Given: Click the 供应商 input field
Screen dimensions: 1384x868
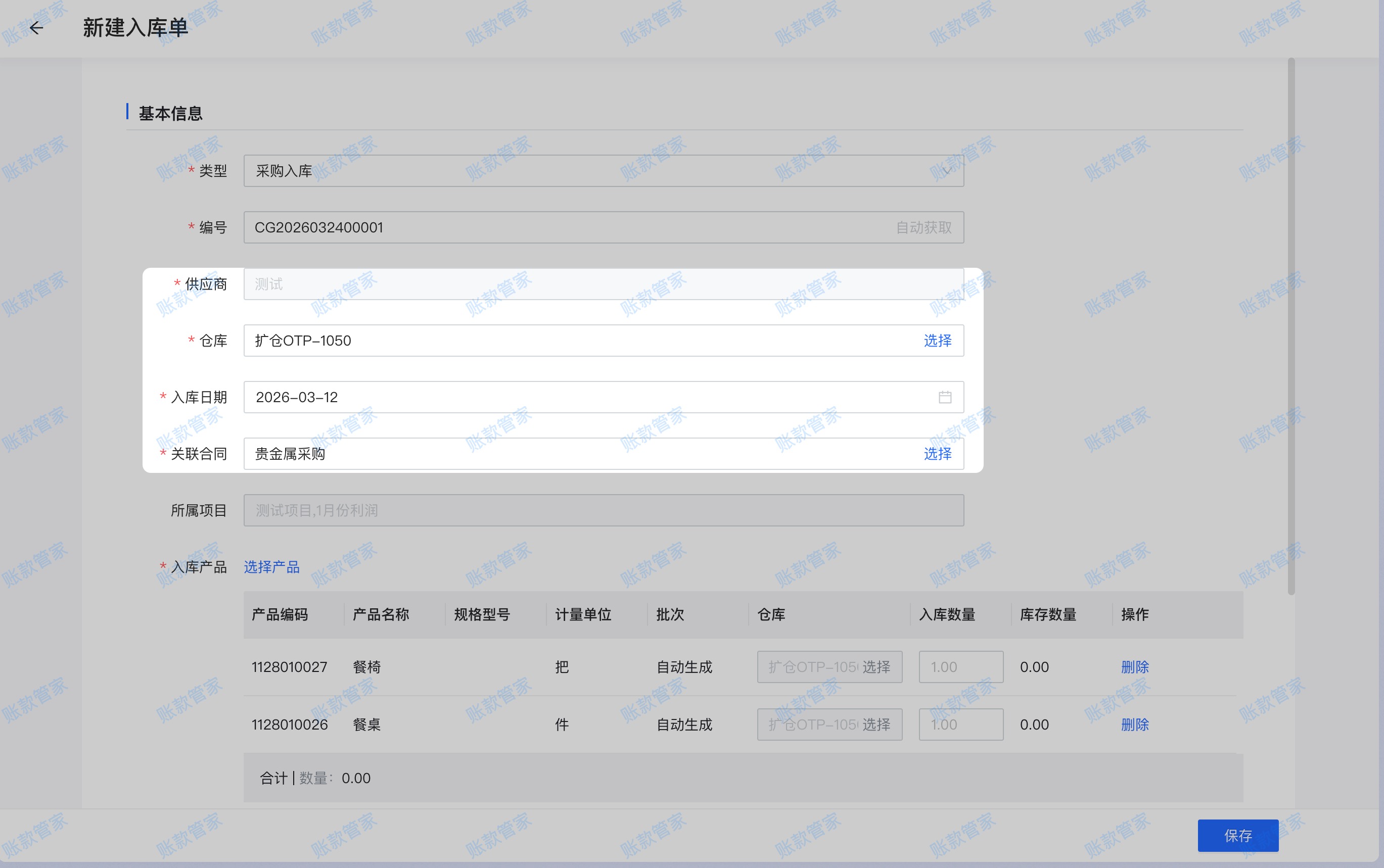Looking at the screenshot, I should pos(603,284).
